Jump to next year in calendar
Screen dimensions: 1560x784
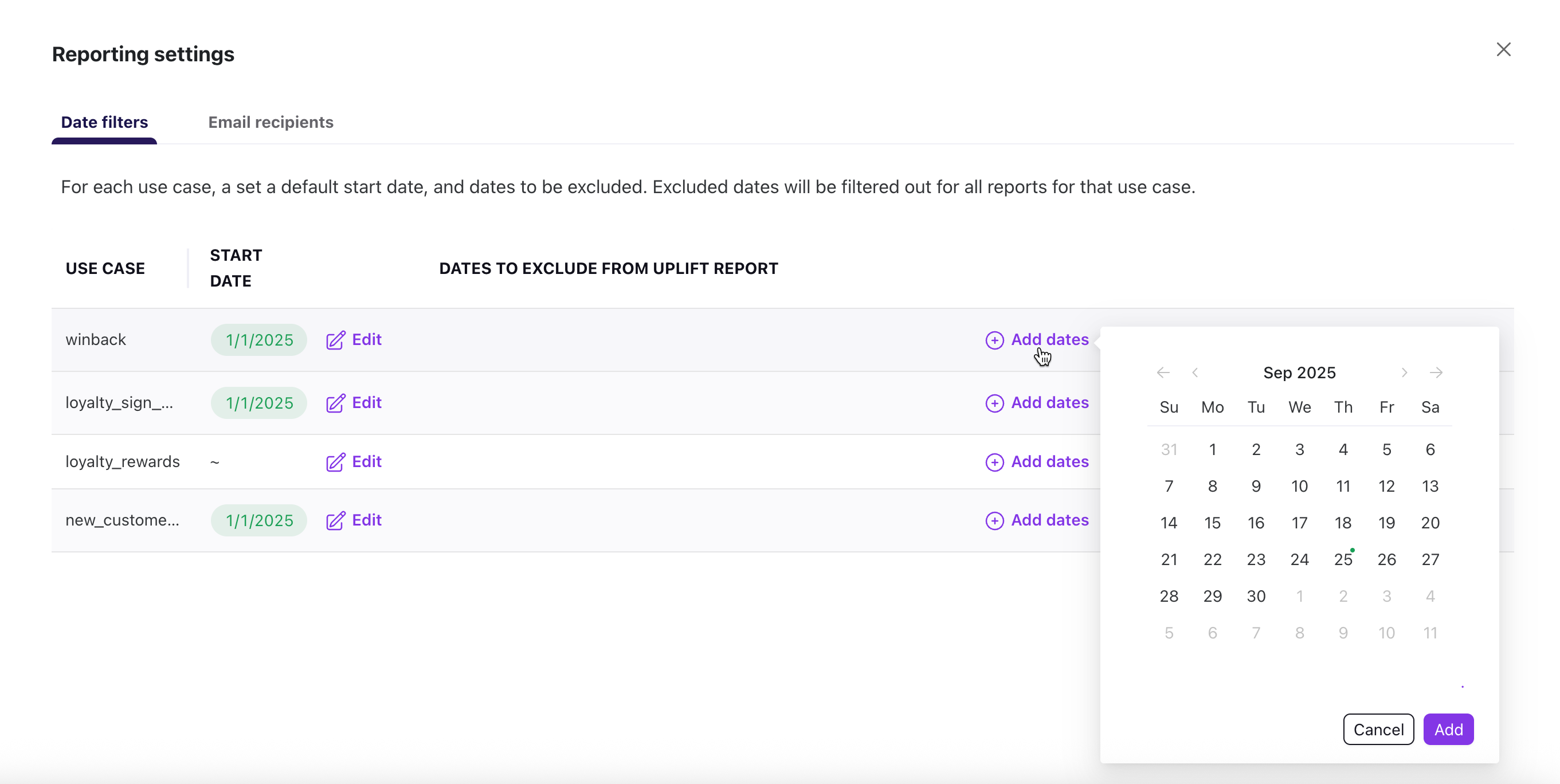pyautogui.click(x=1437, y=373)
